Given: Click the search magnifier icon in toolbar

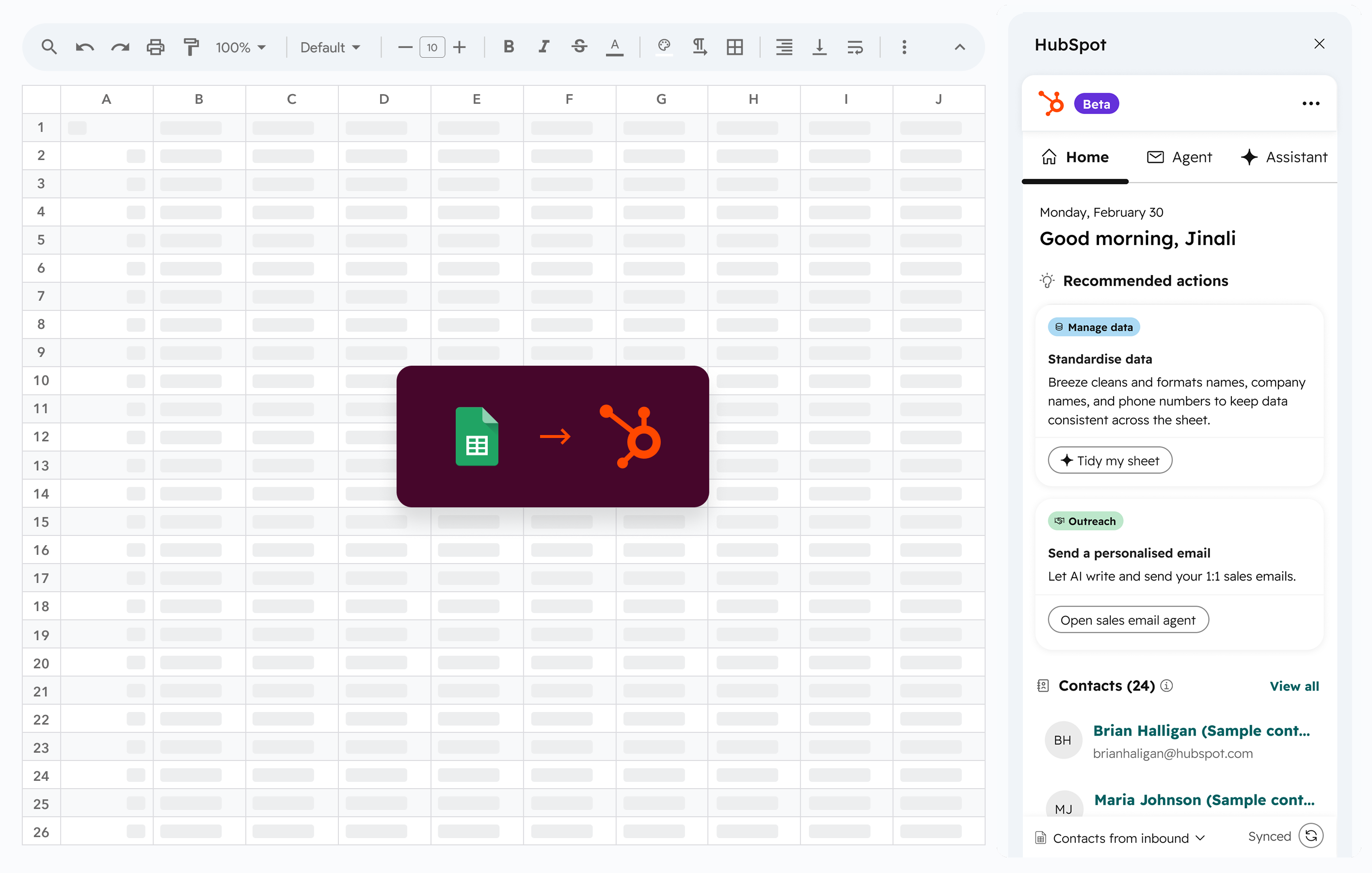Looking at the screenshot, I should 49,47.
